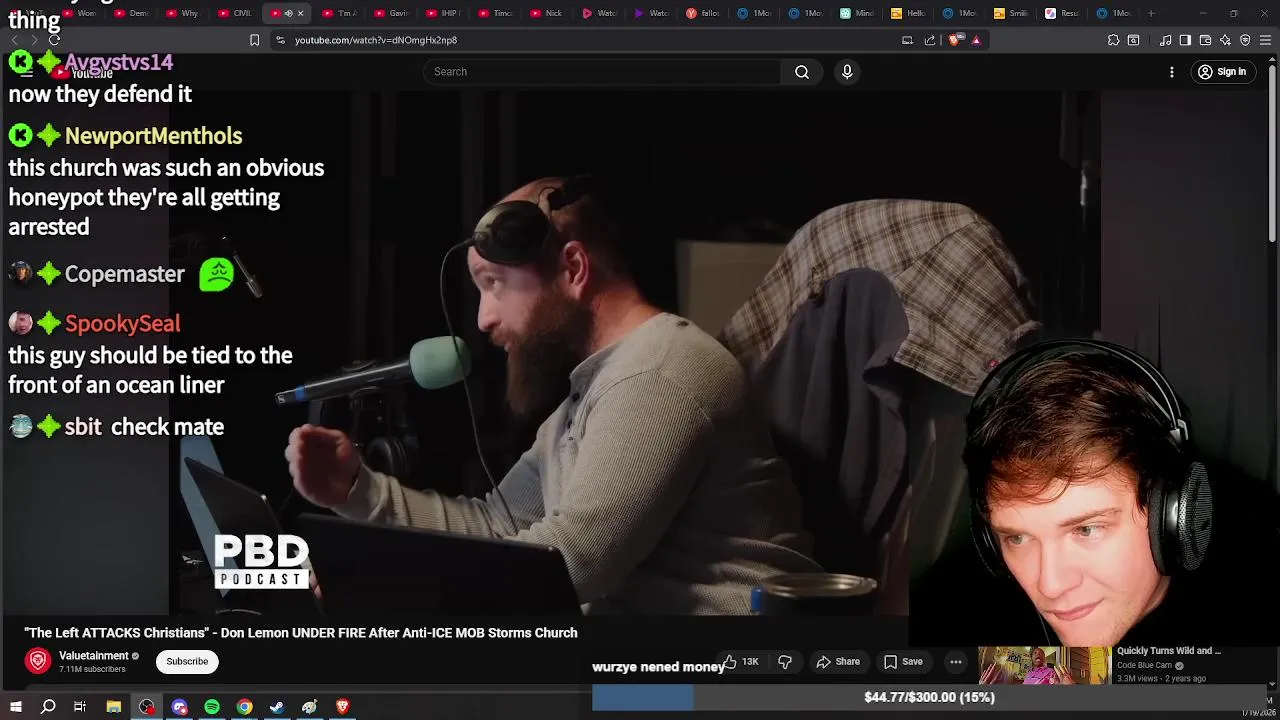Switch to the 'Dem' tab
Image resolution: width=1280 pixels, height=720 pixels.
(x=130, y=13)
